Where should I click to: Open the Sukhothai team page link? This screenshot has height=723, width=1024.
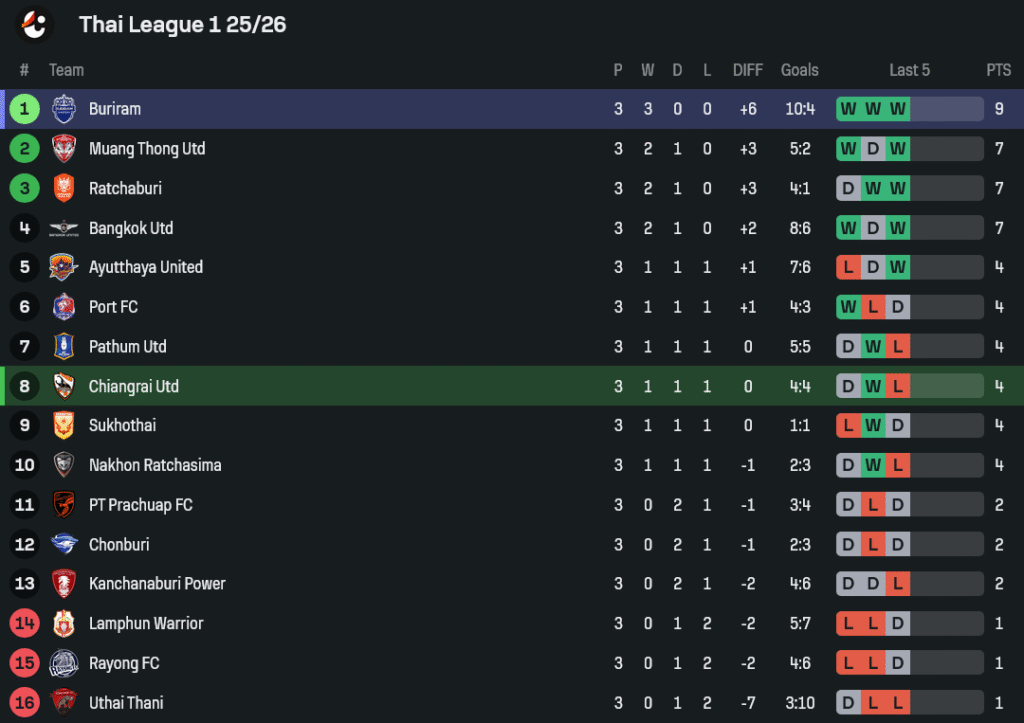pos(122,426)
